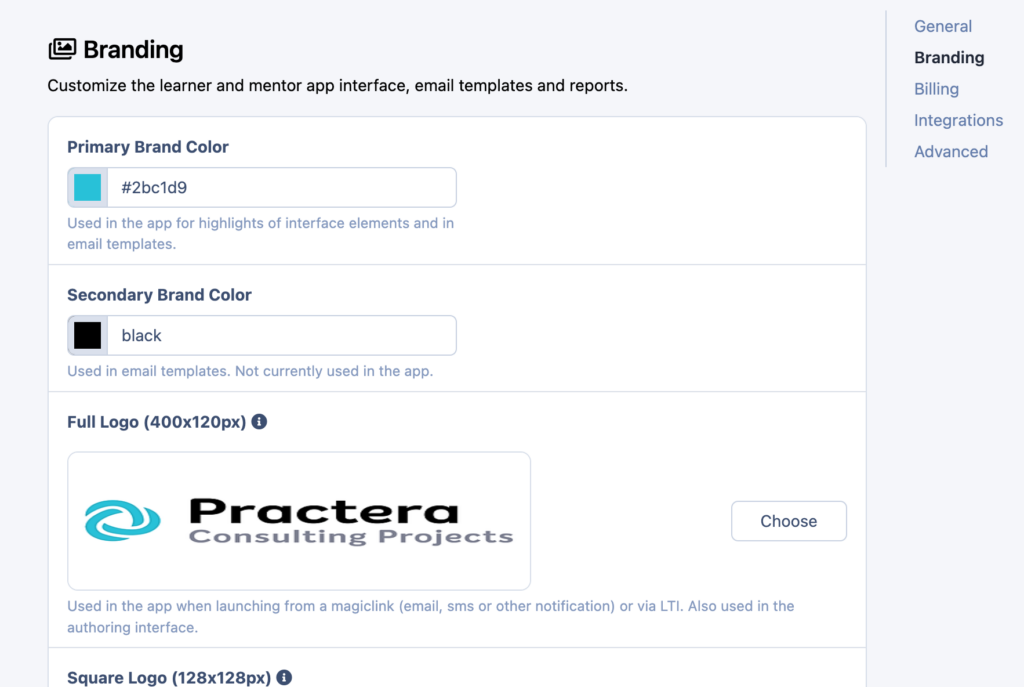Click the Secondary Brand Color label

(159, 295)
